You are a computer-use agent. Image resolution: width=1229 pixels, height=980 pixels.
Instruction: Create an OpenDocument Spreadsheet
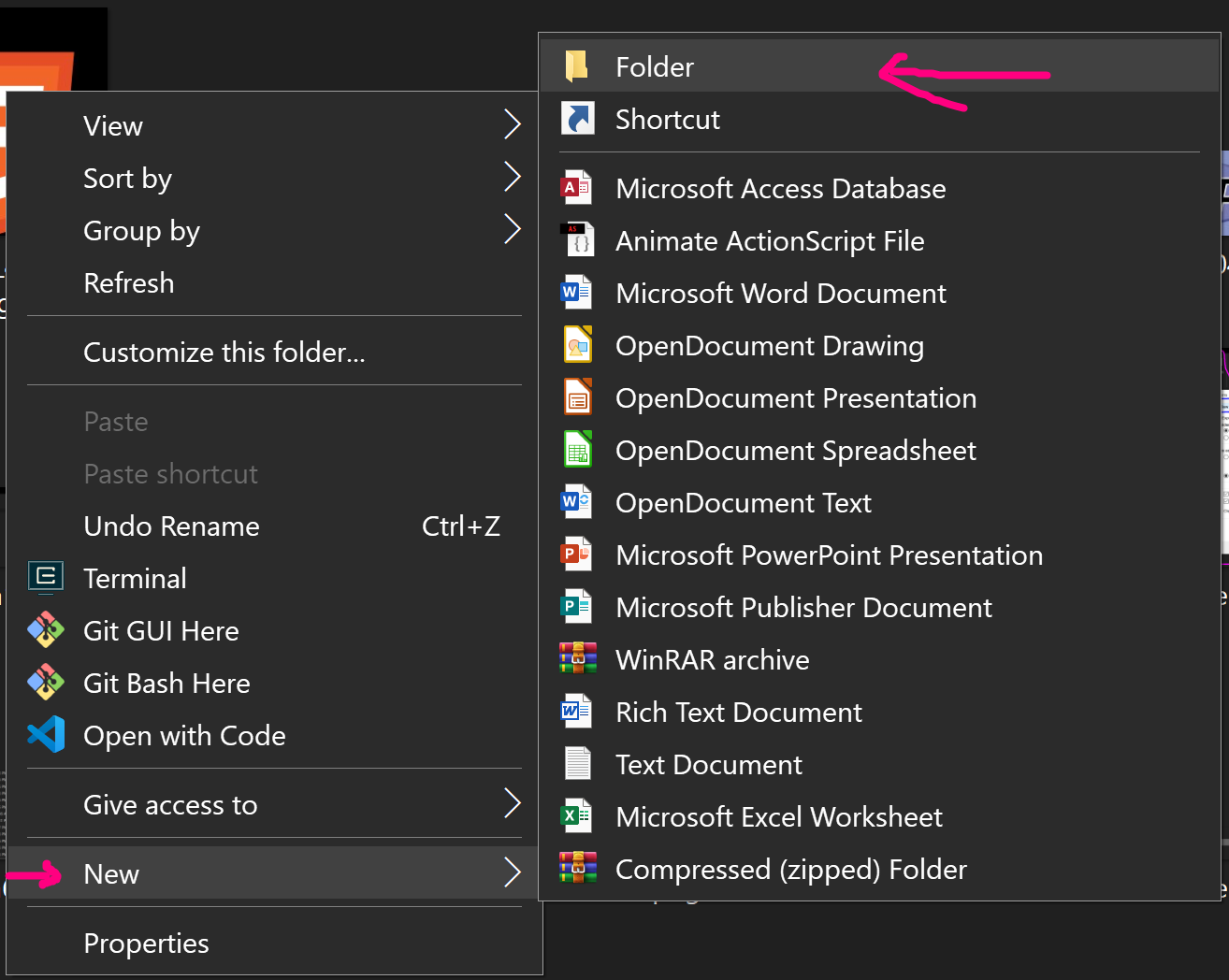(879, 450)
